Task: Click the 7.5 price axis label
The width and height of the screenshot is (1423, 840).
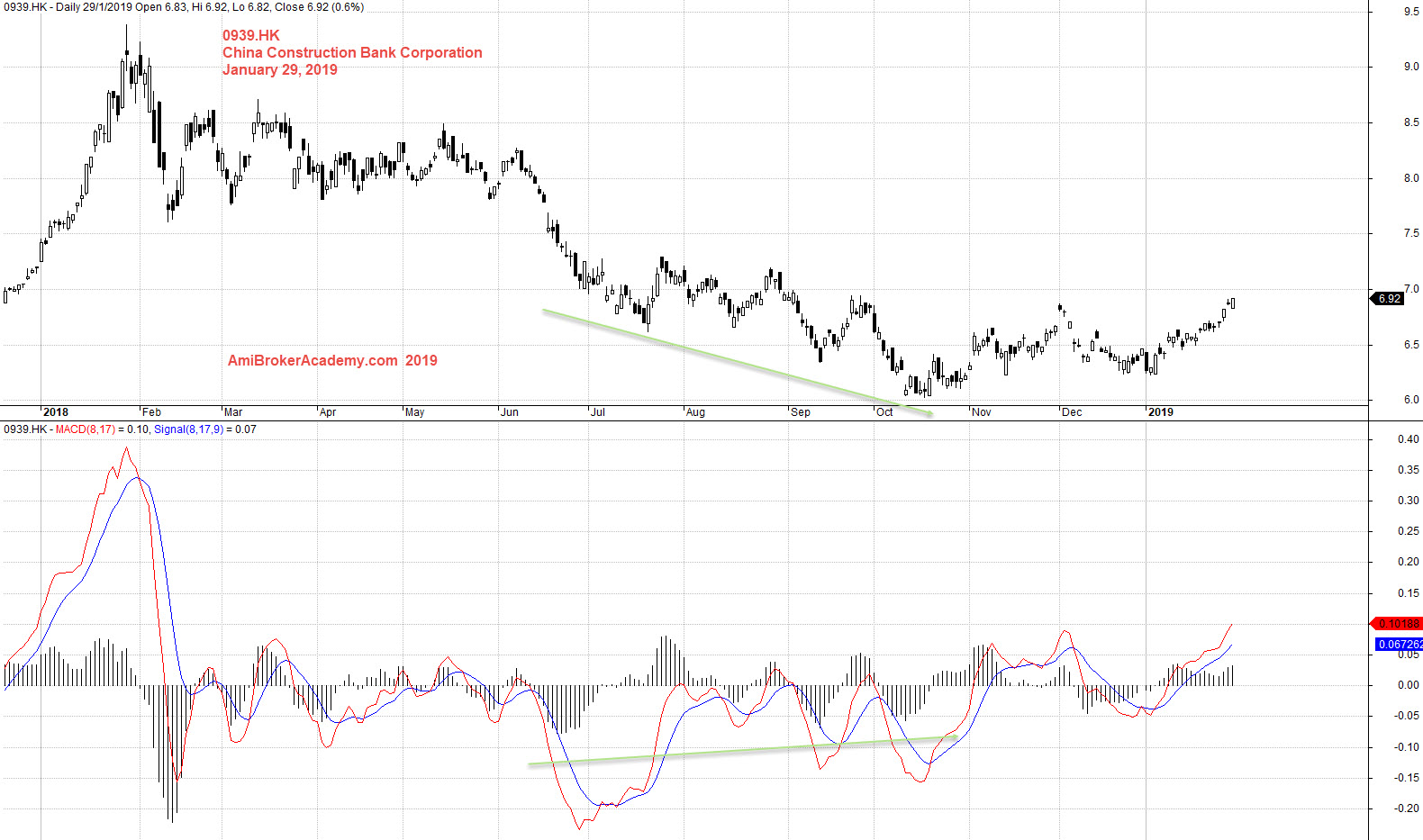Action: pos(1411,233)
